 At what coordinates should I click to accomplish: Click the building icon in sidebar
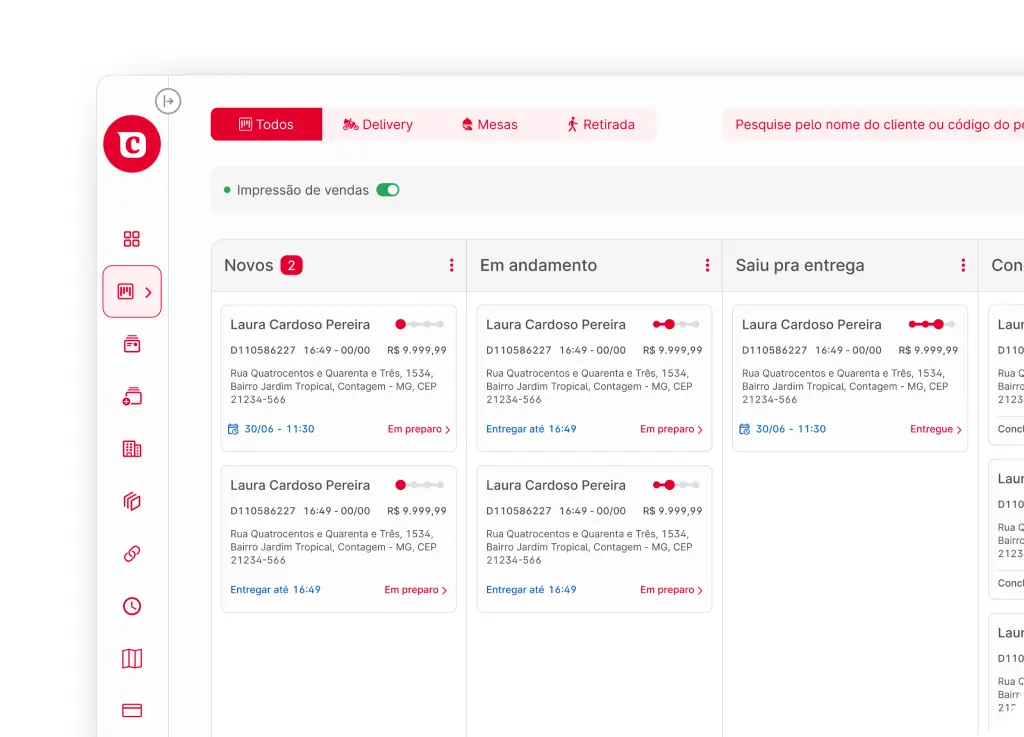[x=132, y=449]
